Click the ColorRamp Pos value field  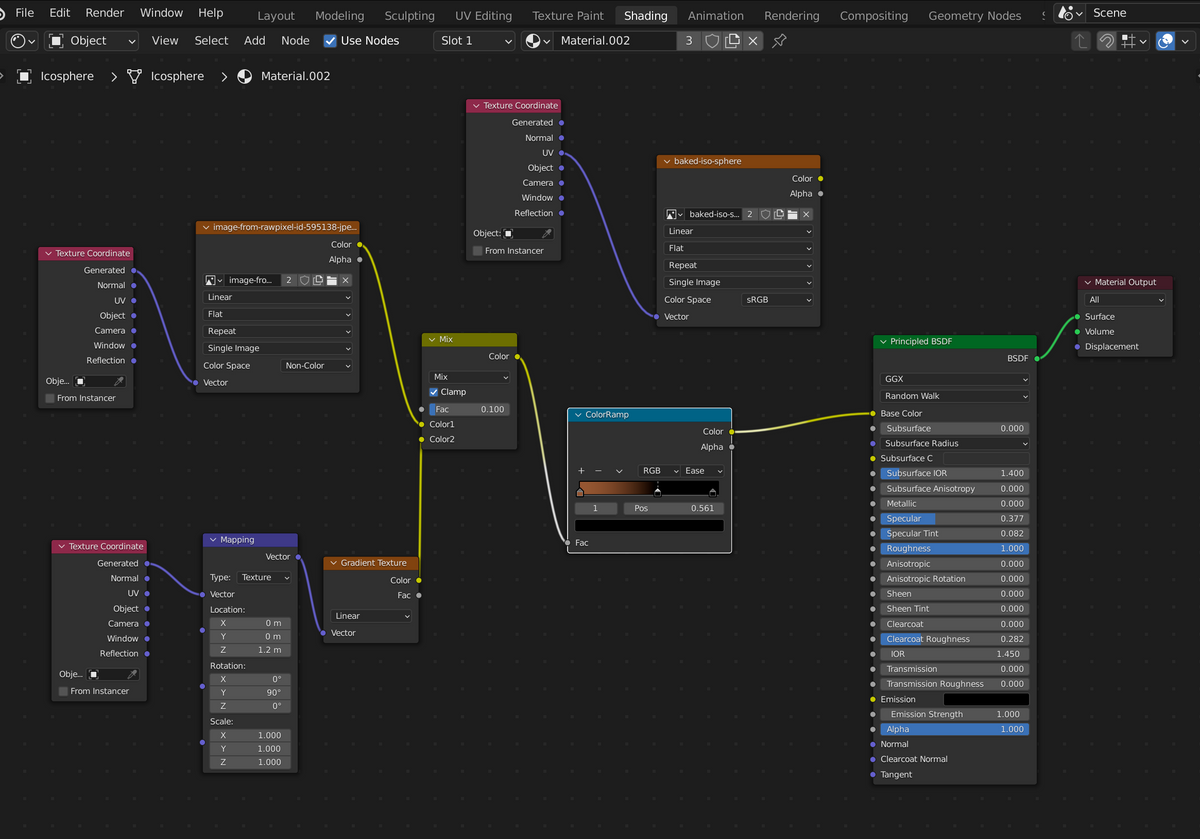tap(673, 508)
